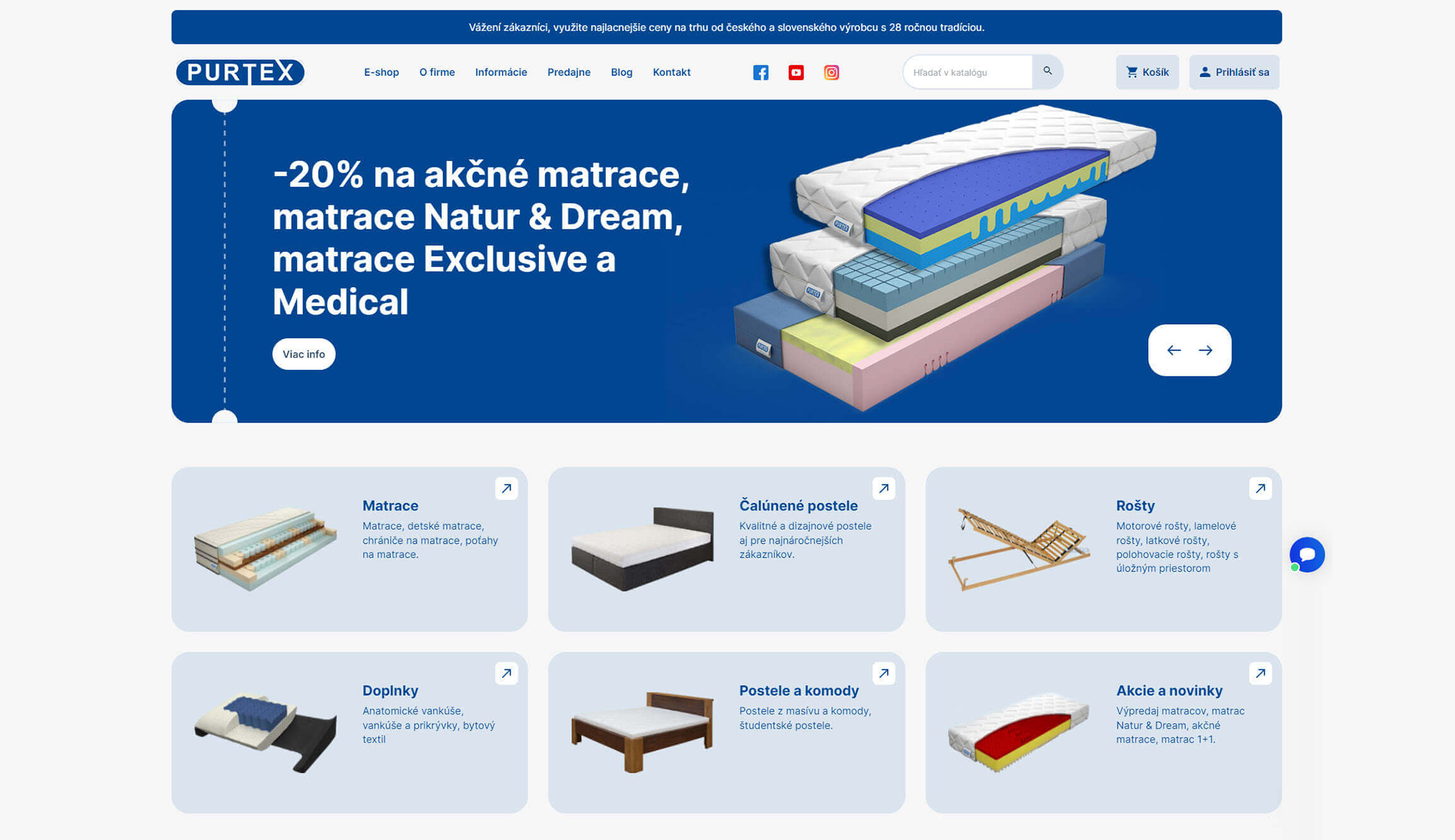Open the Purtex YouTube channel icon
Image resolution: width=1455 pixels, height=840 pixels.
[x=796, y=73]
